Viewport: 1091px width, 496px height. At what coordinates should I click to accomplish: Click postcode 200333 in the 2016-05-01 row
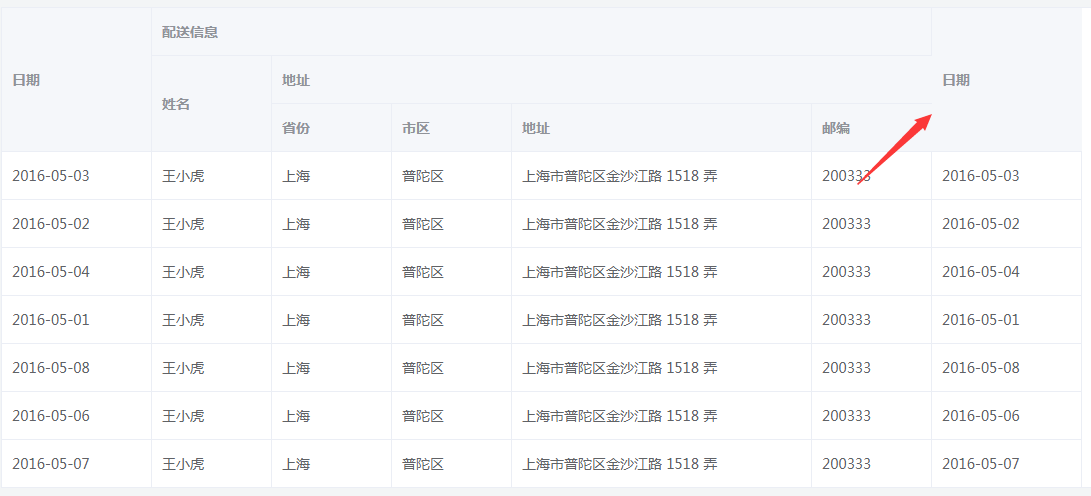846,320
